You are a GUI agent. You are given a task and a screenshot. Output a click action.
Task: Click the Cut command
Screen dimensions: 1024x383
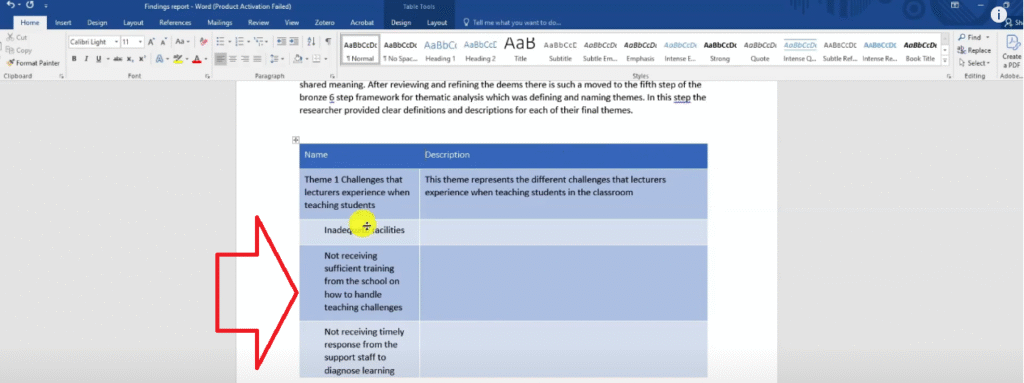(17, 38)
